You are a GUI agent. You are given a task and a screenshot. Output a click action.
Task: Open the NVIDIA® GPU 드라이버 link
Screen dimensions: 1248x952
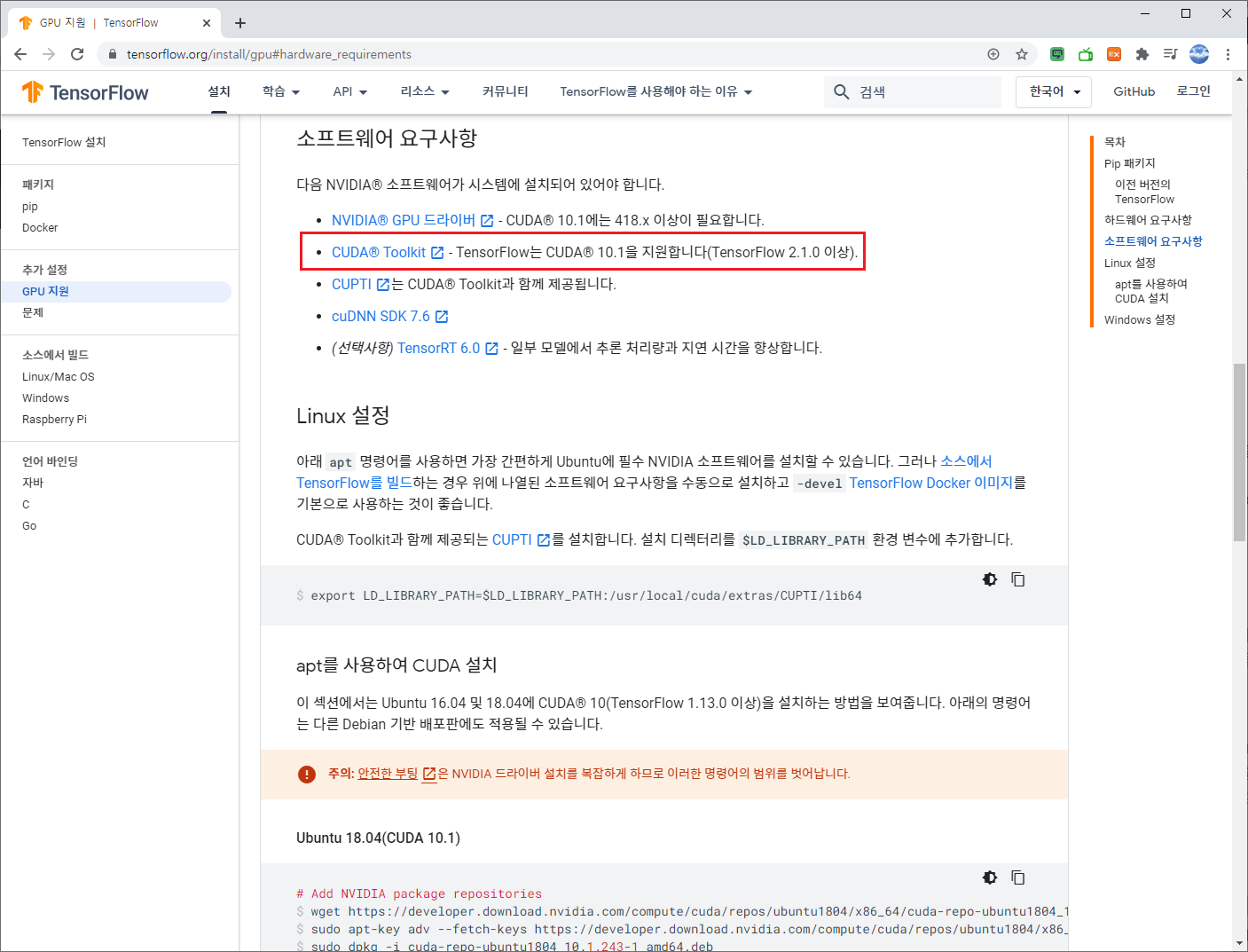pos(404,220)
